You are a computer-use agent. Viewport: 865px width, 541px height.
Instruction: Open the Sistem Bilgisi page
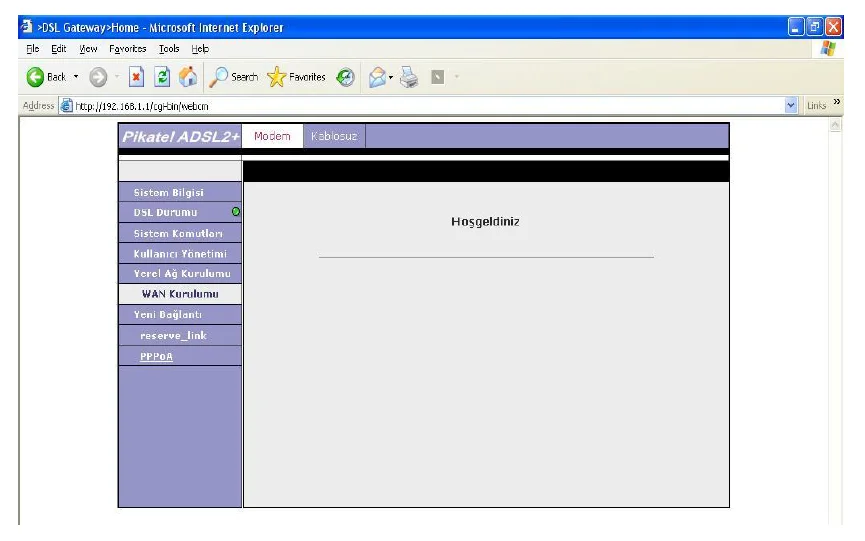[169, 192]
